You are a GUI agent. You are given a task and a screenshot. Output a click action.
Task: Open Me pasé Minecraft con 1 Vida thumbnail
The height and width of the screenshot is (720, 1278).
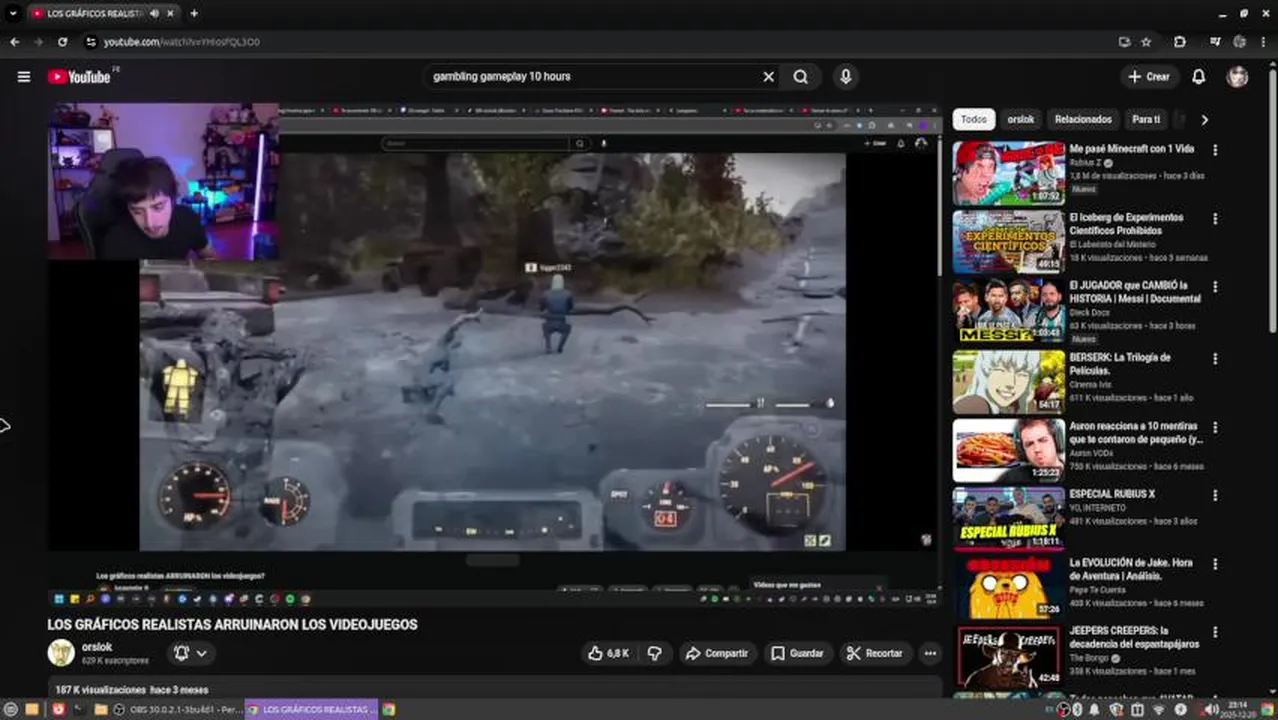pyautogui.click(x=1008, y=173)
